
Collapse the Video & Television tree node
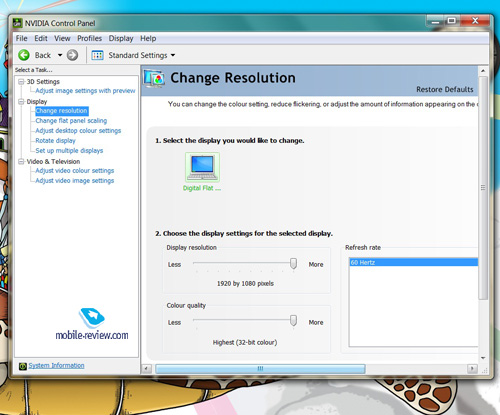21,162
